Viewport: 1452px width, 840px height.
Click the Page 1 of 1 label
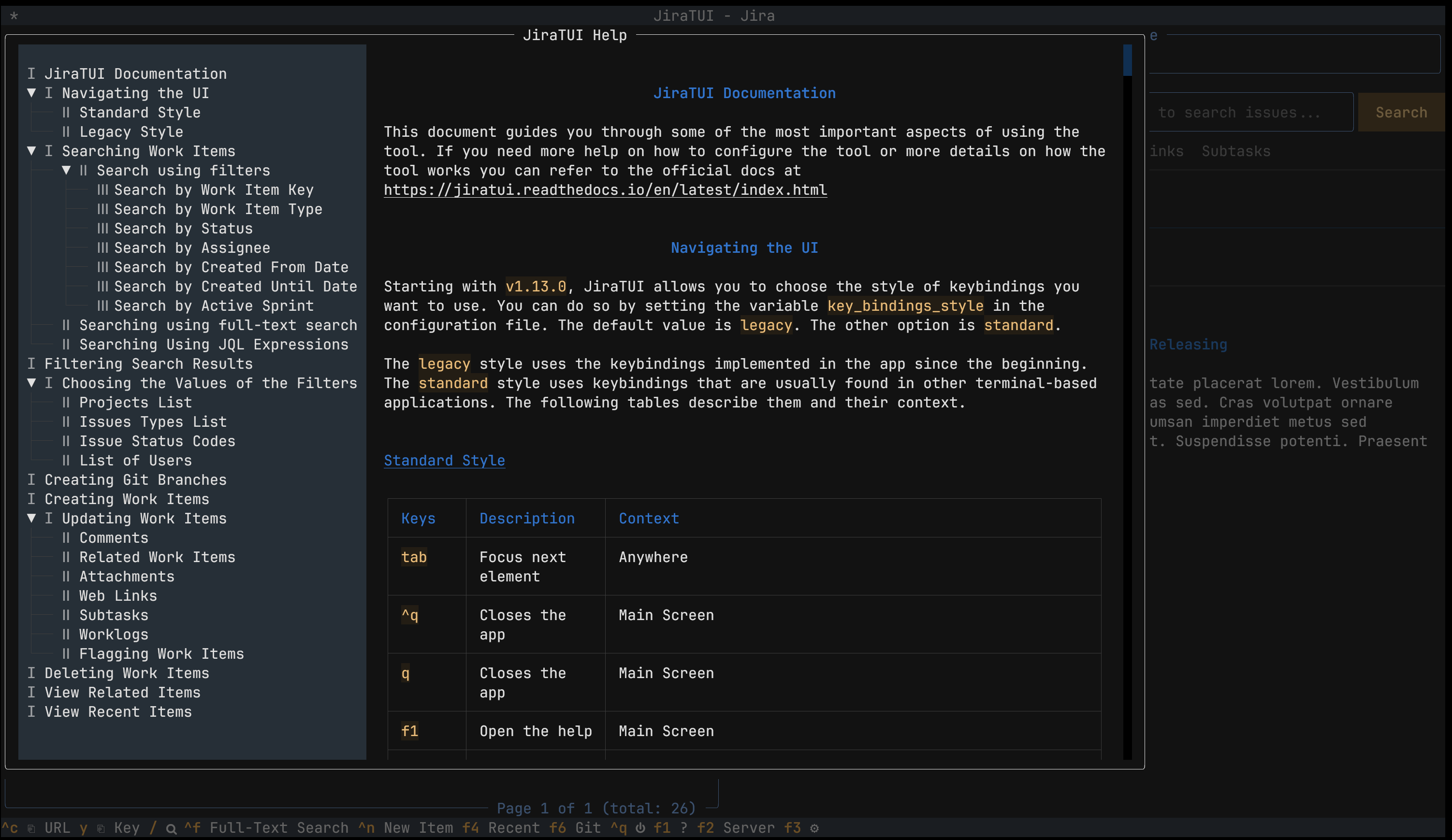[x=596, y=808]
